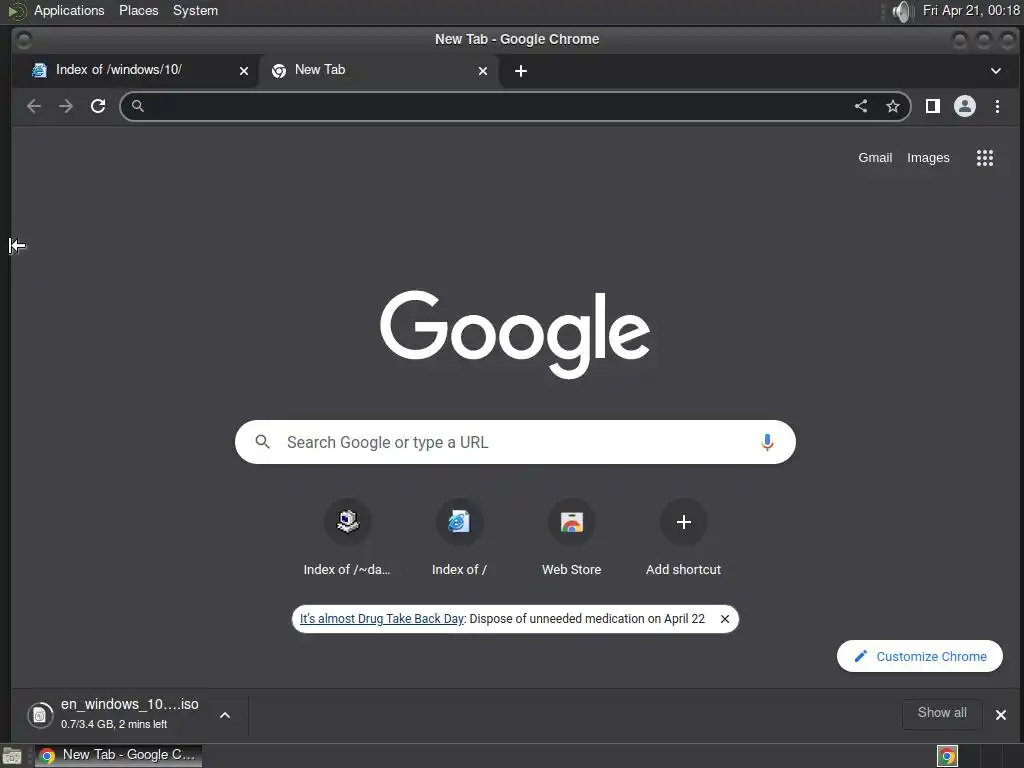
Task: Share this page using the share icon
Action: tap(861, 106)
